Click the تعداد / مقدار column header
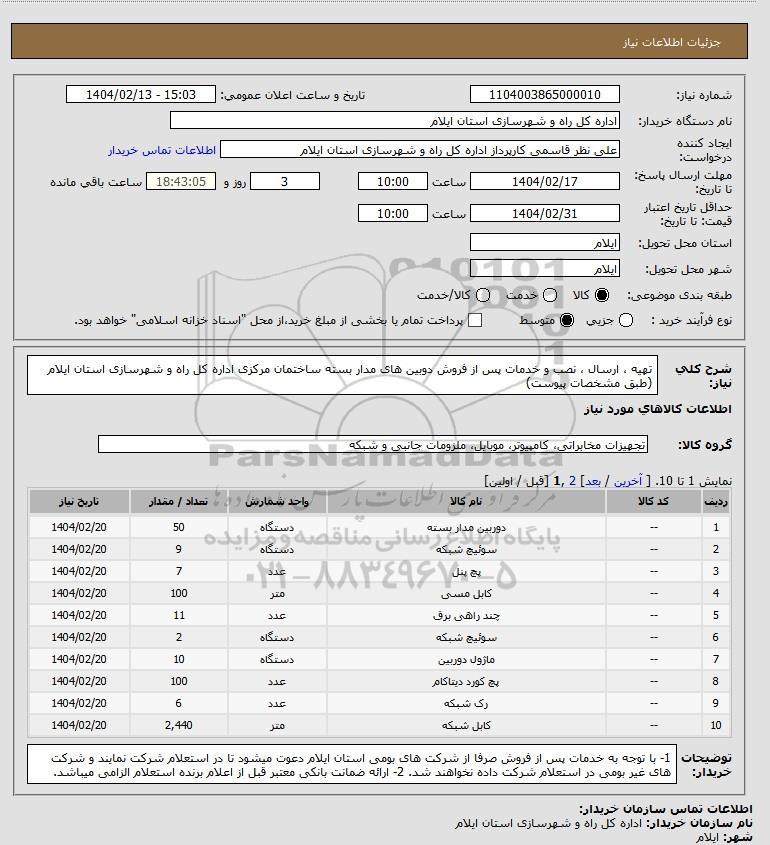Image resolution: width=770 pixels, height=845 pixels. click(x=178, y=502)
